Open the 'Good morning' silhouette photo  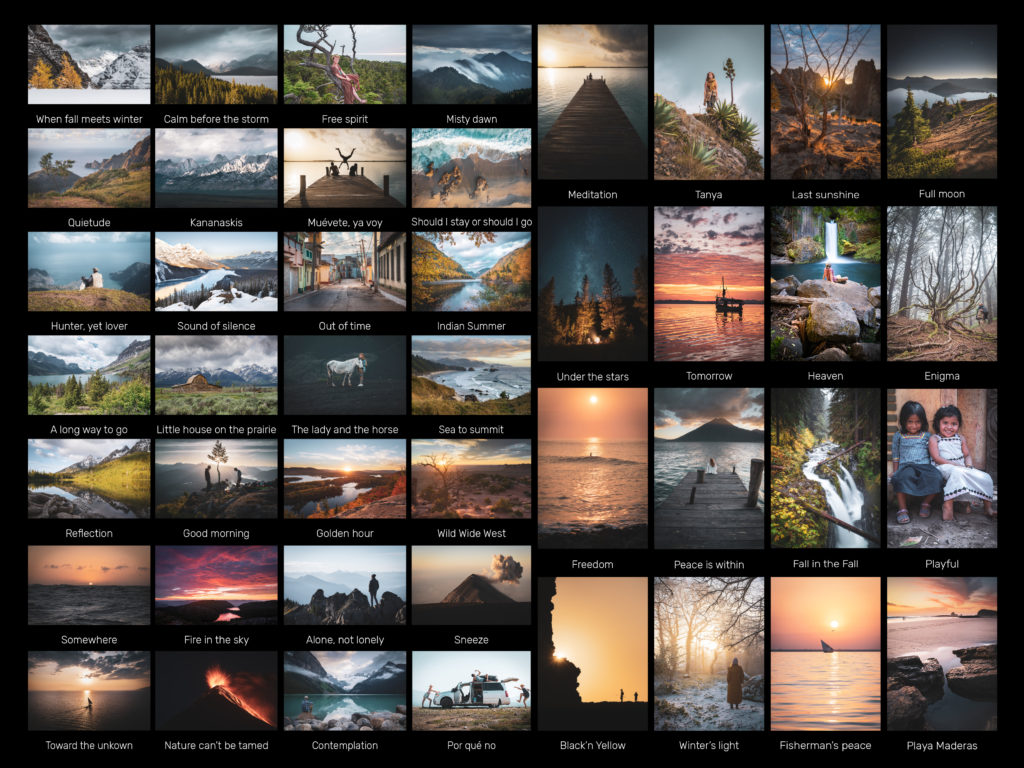[216, 479]
